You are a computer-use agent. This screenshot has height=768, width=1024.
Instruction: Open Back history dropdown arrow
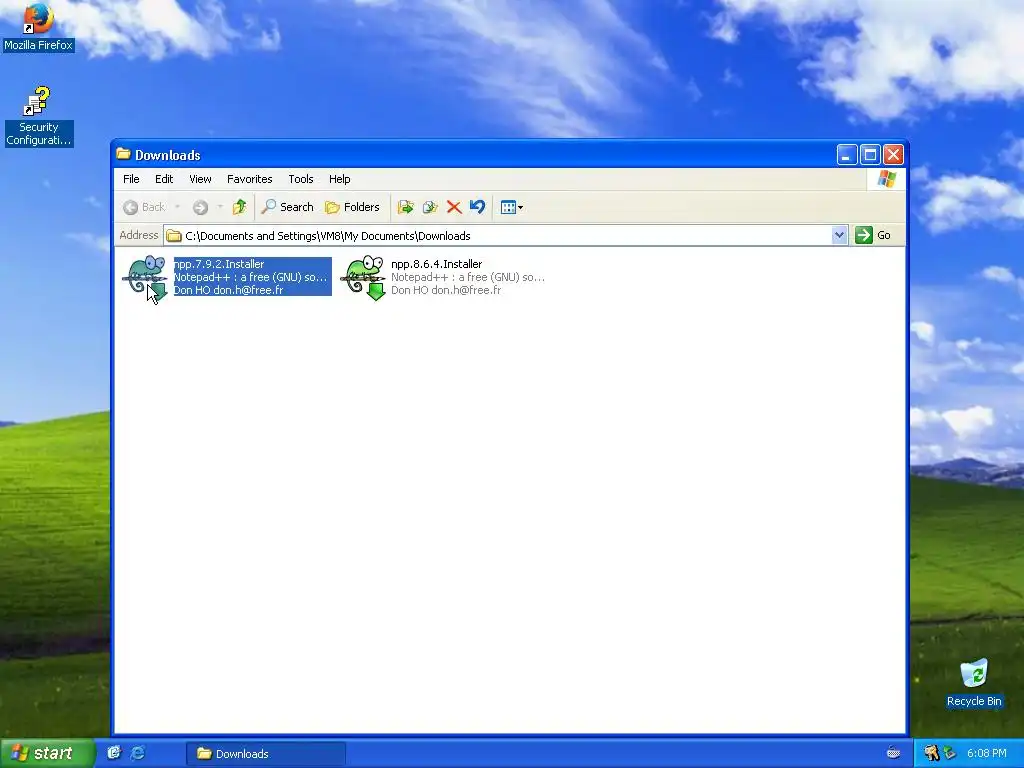[177, 207]
